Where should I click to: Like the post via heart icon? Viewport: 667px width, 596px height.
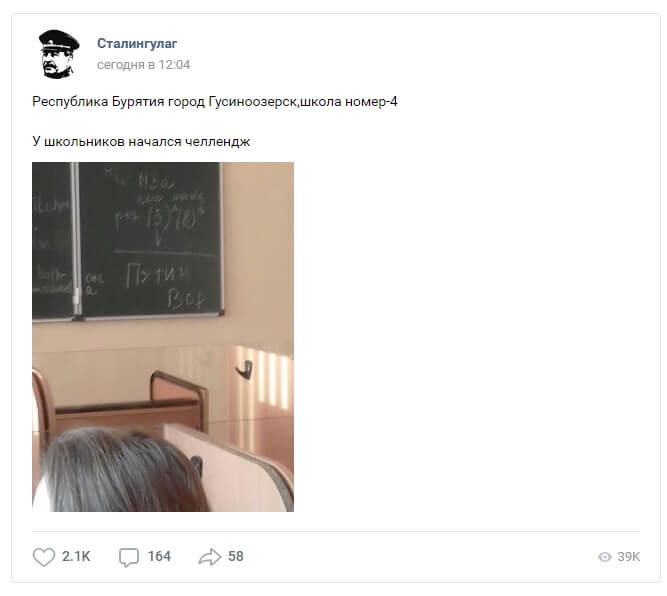44,556
